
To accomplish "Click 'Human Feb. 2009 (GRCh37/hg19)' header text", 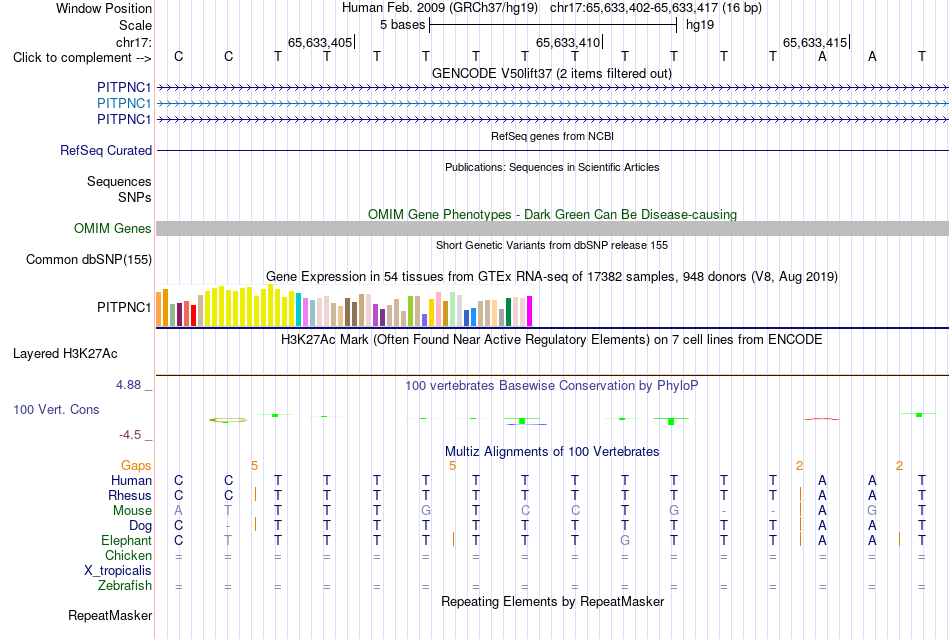I will [x=440, y=8].
